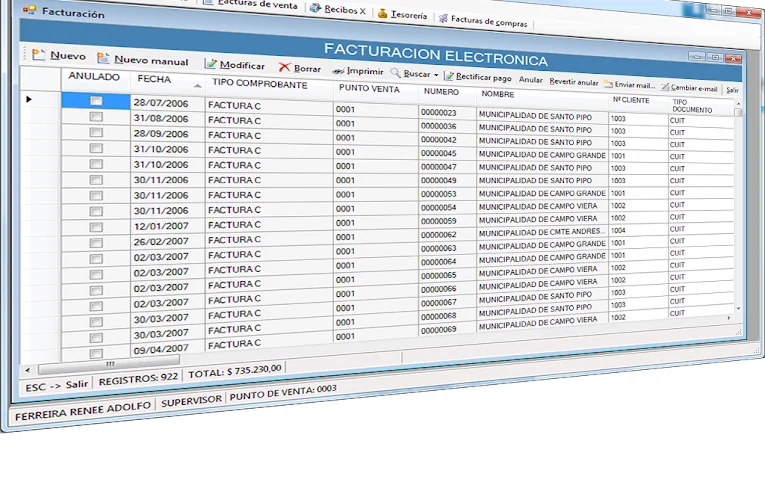Select date cell 12/01/2007
This screenshot has width=765, height=500.
tap(167, 226)
